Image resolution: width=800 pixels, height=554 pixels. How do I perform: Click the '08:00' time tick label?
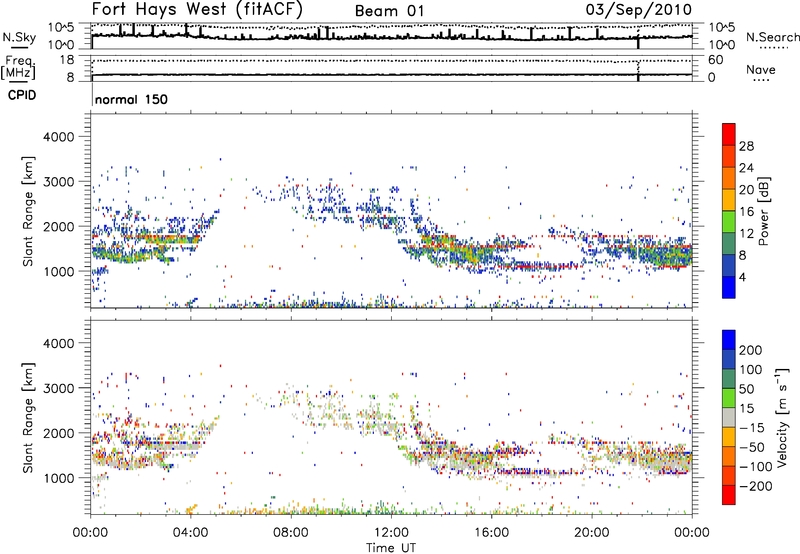point(291,533)
